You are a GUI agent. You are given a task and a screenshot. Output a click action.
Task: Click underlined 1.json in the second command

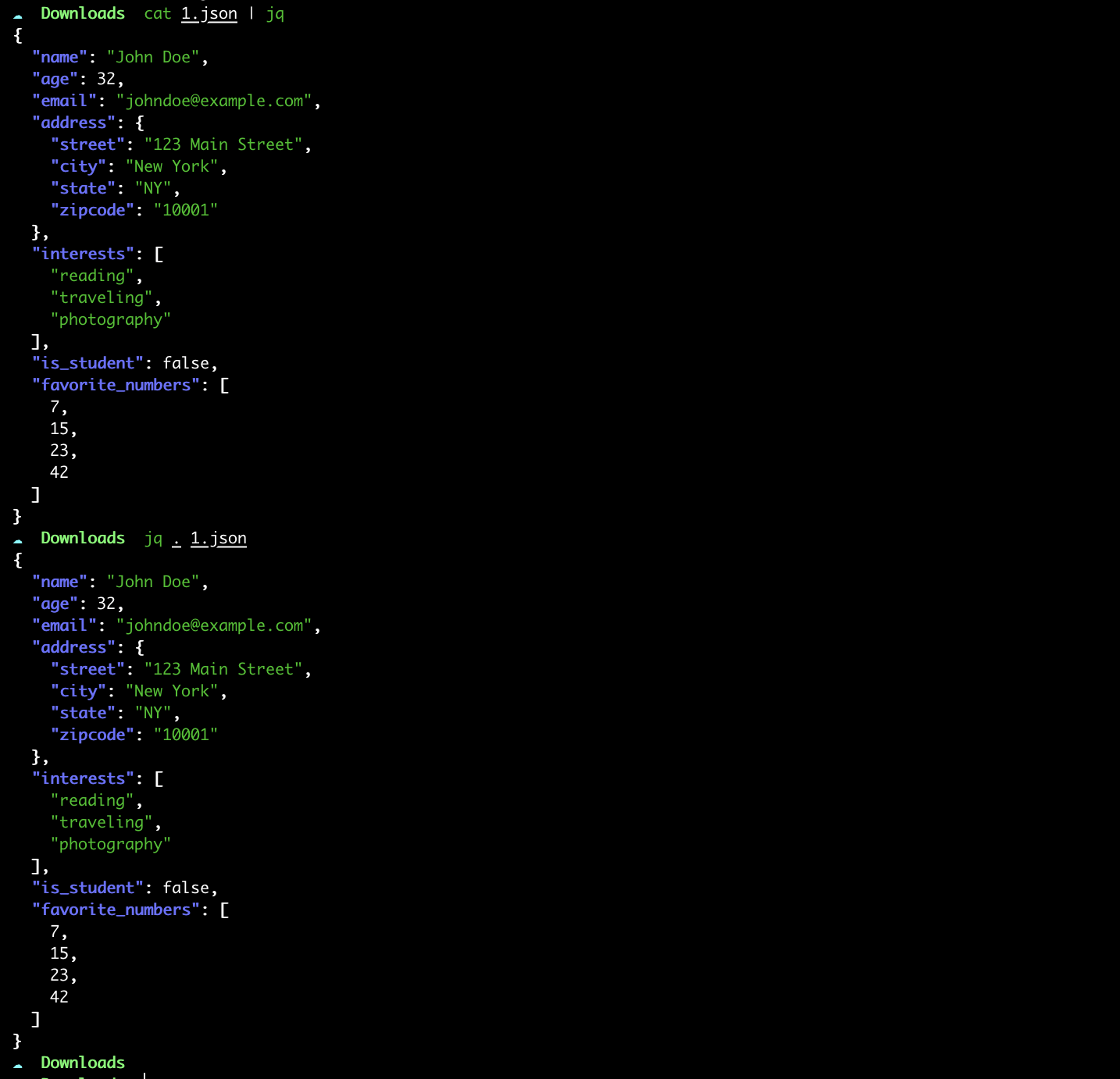[x=218, y=539]
